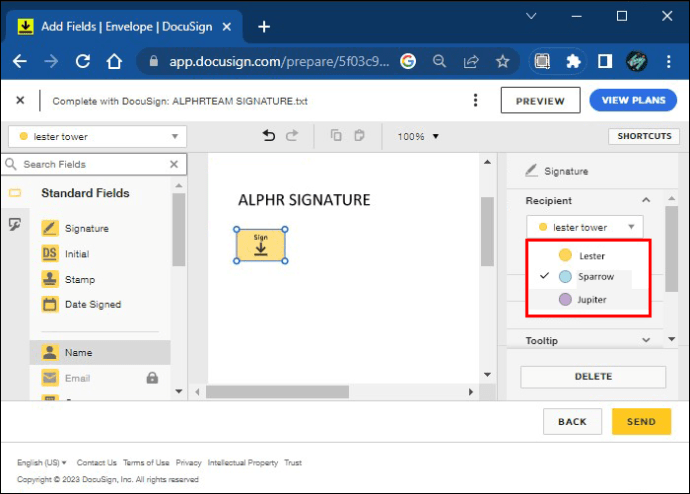The image size is (690, 494).
Task: Click the VIEW PLANS button
Action: tap(633, 100)
